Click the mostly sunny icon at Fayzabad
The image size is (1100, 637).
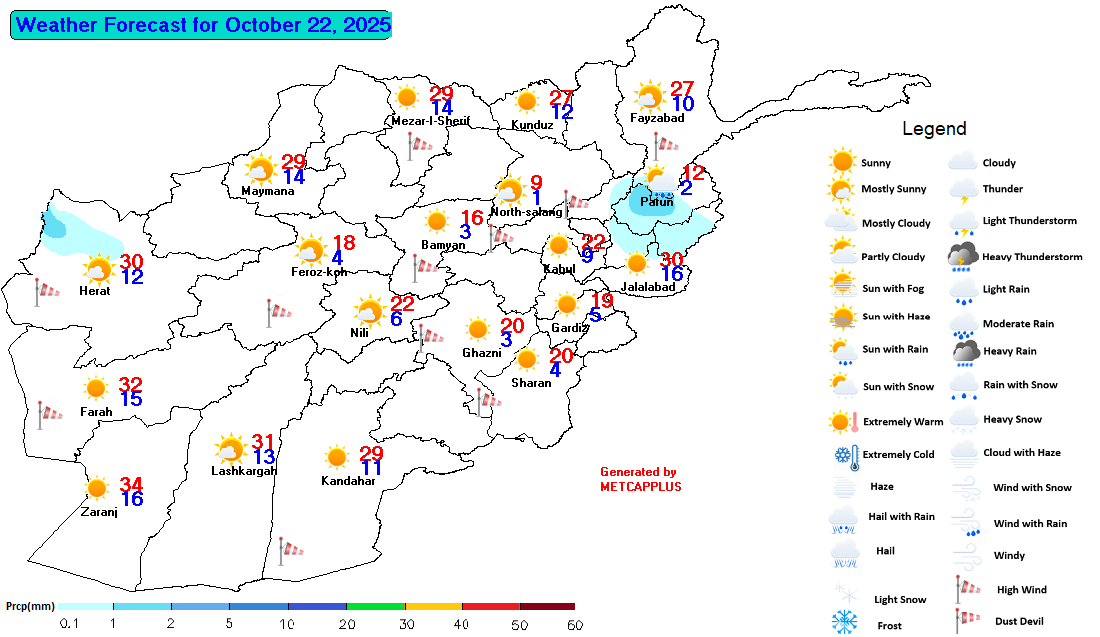click(649, 97)
